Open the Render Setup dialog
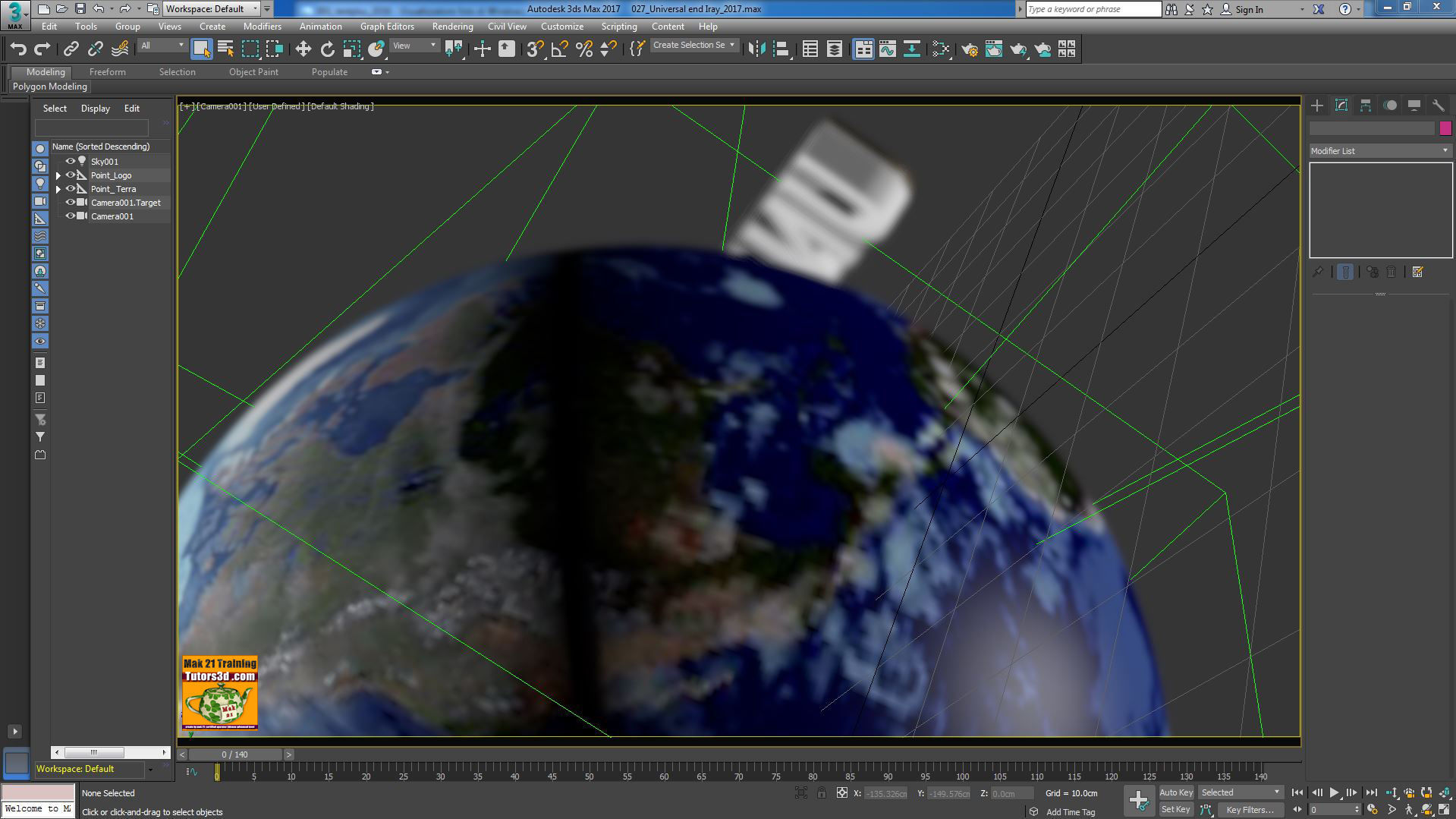1456x819 pixels. point(970,49)
